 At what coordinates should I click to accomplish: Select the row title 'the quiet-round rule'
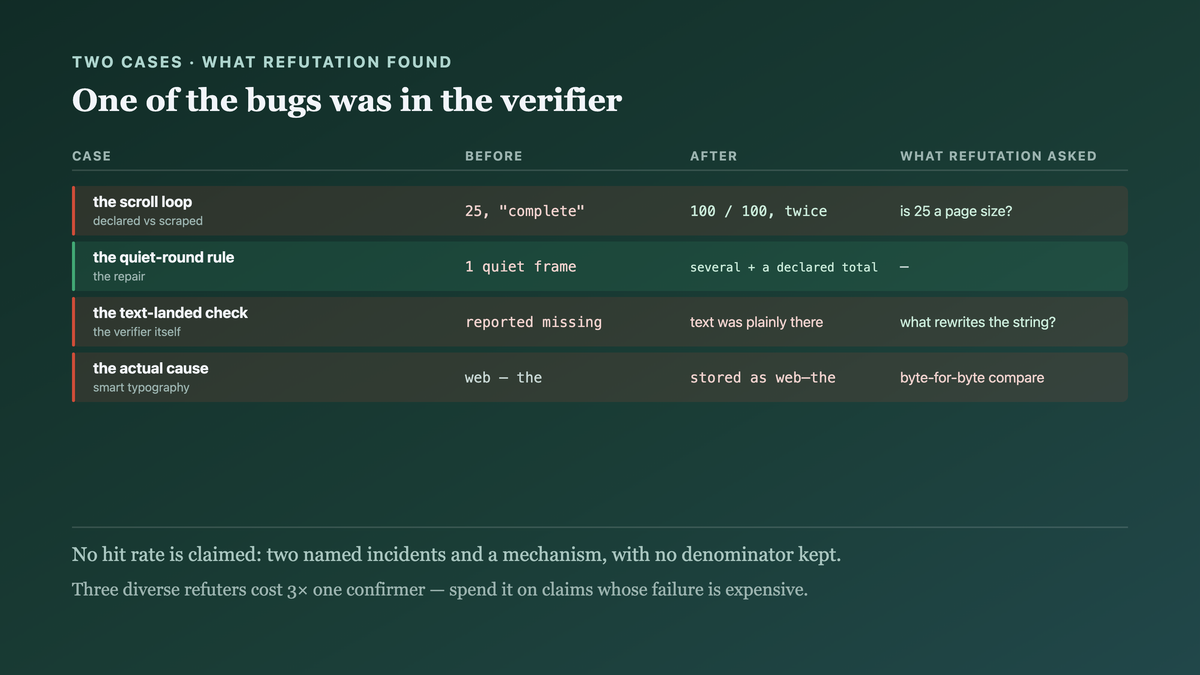[x=163, y=257]
